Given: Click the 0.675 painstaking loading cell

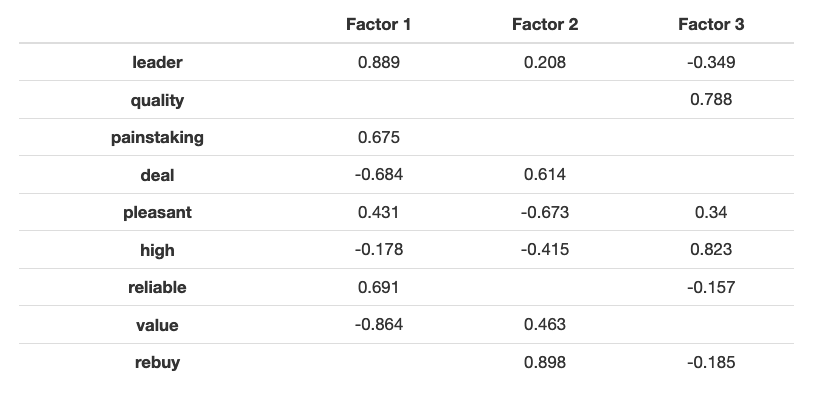Looking at the screenshot, I should 379,137.
